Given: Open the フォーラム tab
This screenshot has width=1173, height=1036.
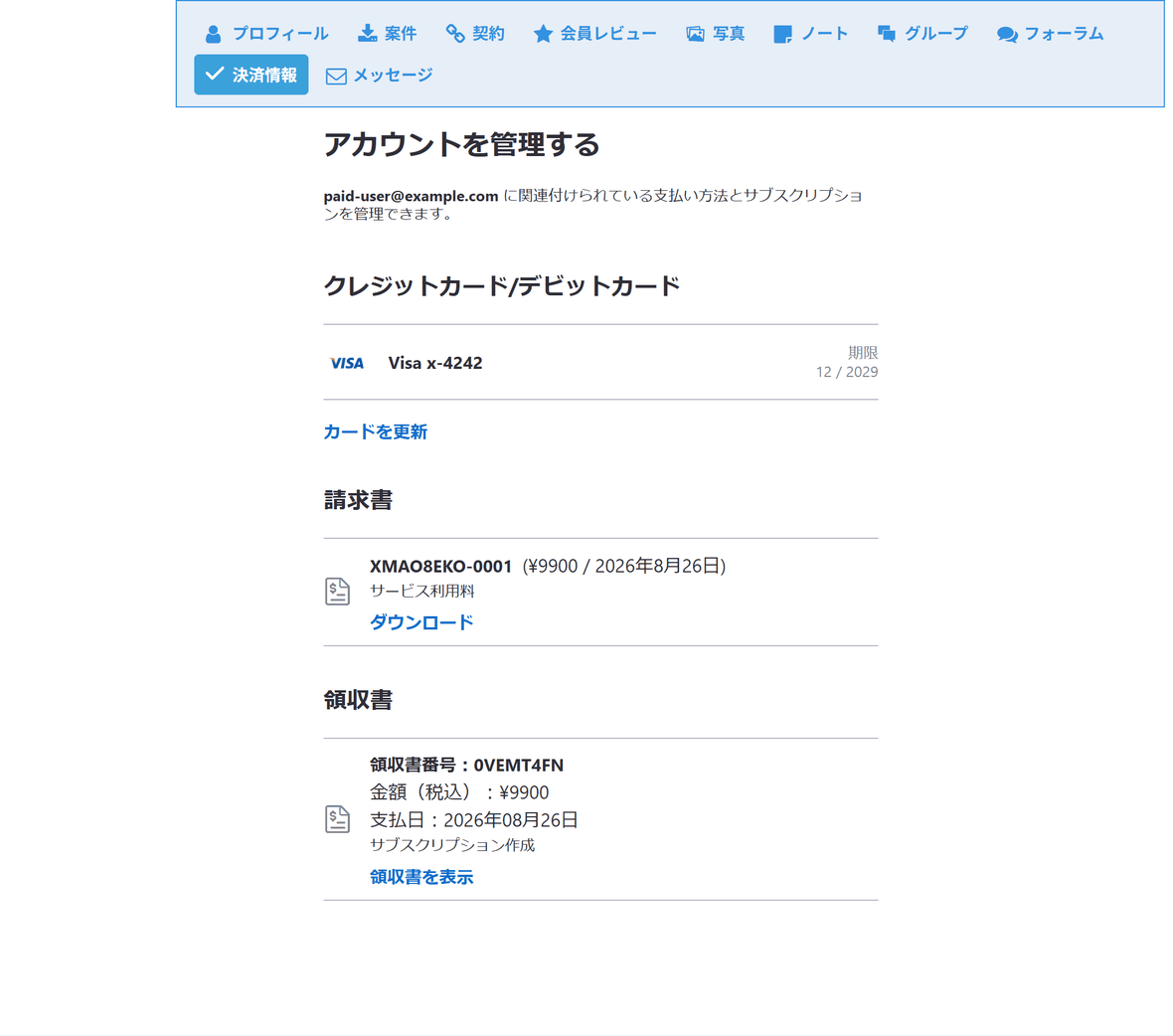Looking at the screenshot, I should (x=1050, y=34).
